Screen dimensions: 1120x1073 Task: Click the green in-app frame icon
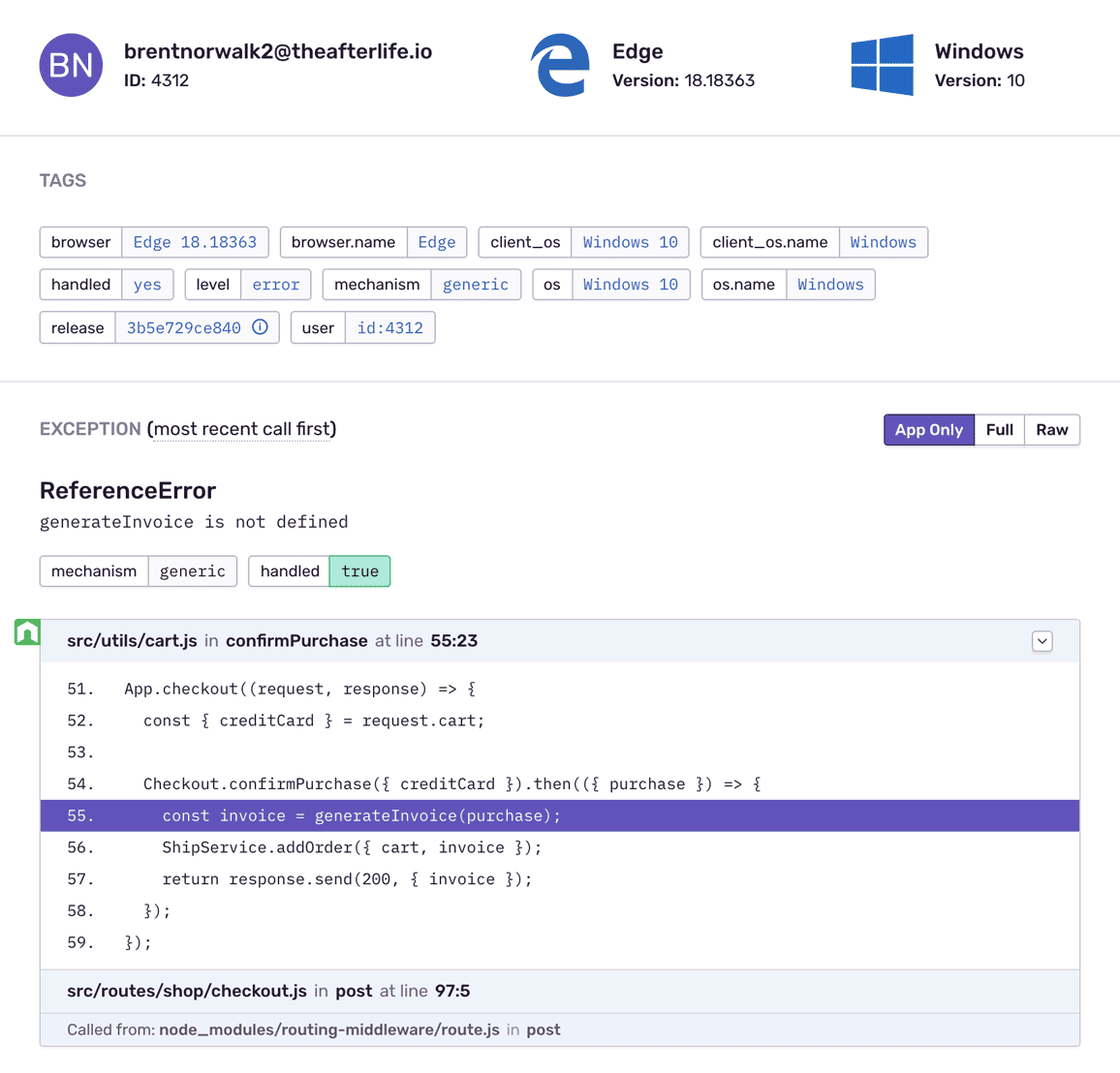[27, 632]
